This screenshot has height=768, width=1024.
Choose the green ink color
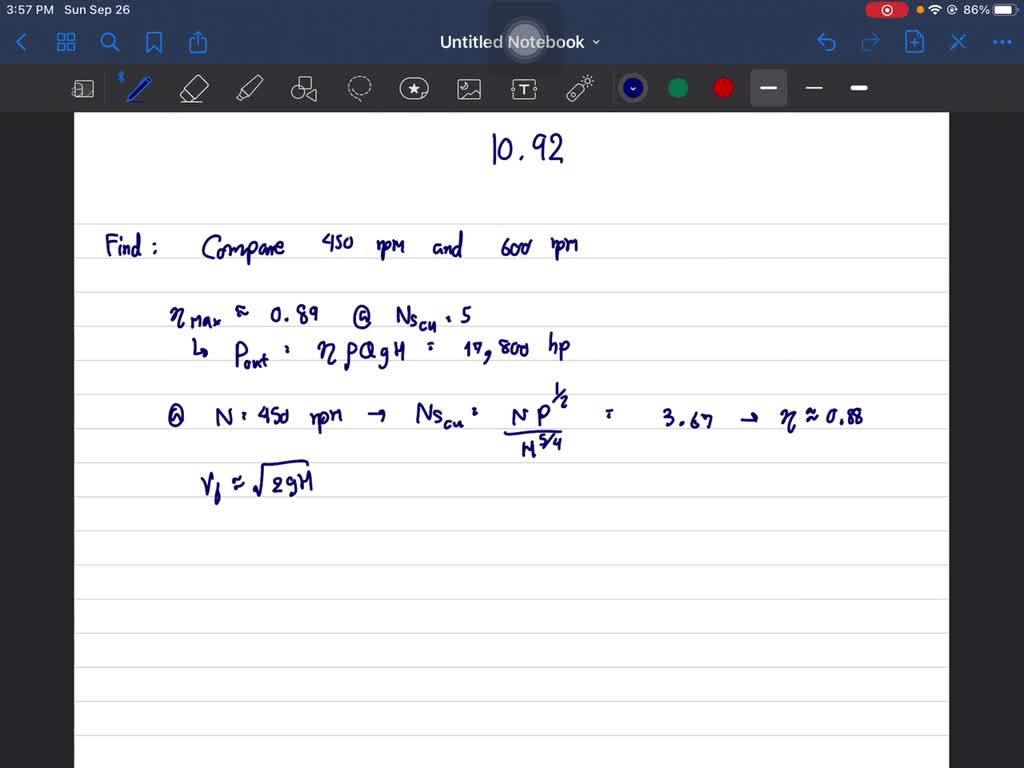(678, 88)
